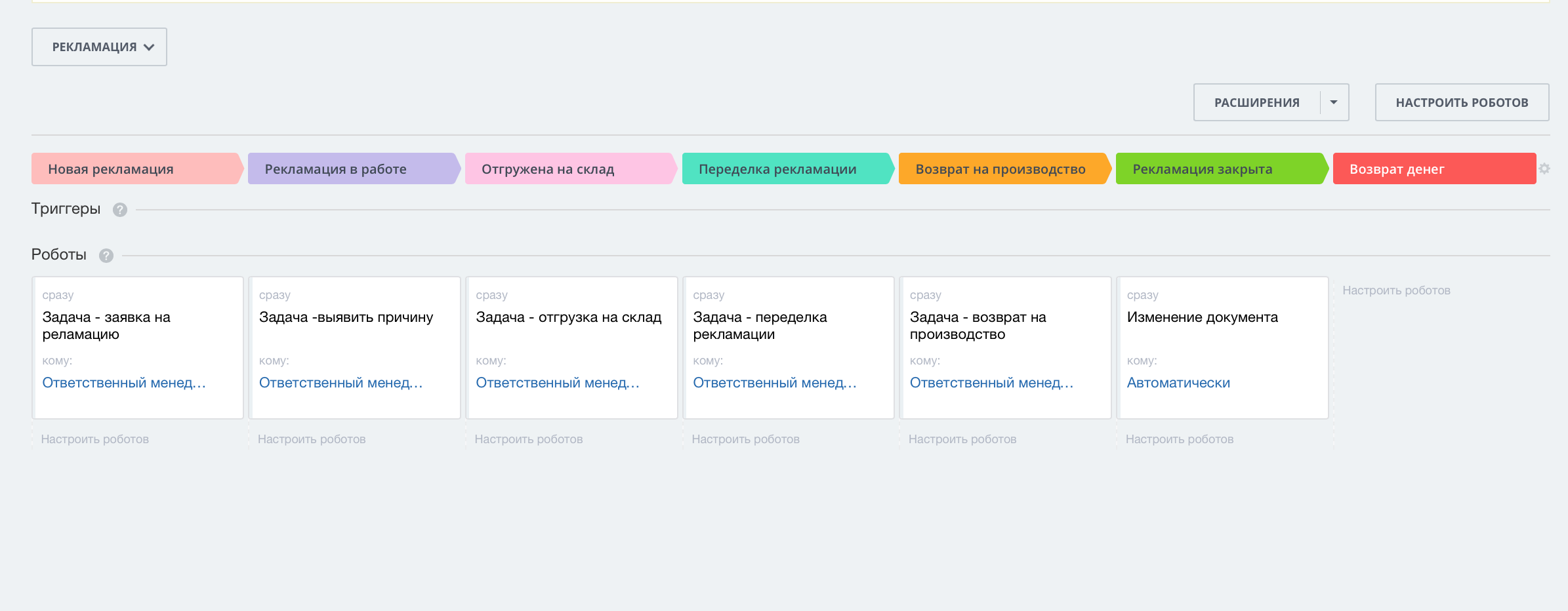Open the РЕКЛАМАЦИЯ funnel dropdown
1568x611 pixels.
(x=99, y=47)
